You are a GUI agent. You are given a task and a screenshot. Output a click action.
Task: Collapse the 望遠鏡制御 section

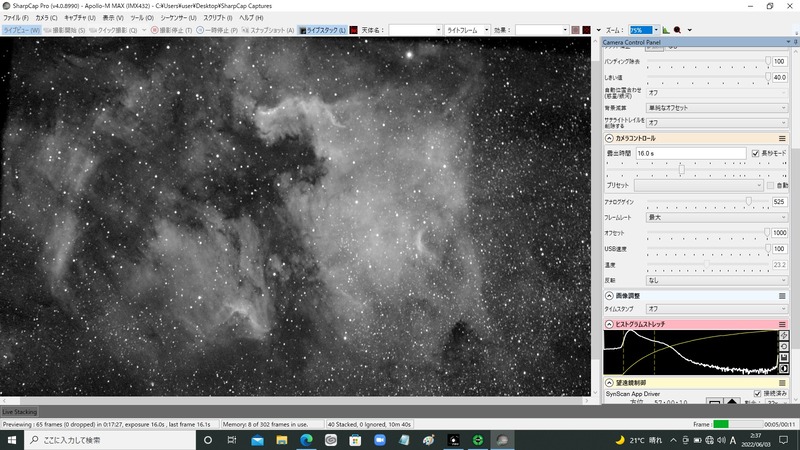[609, 383]
